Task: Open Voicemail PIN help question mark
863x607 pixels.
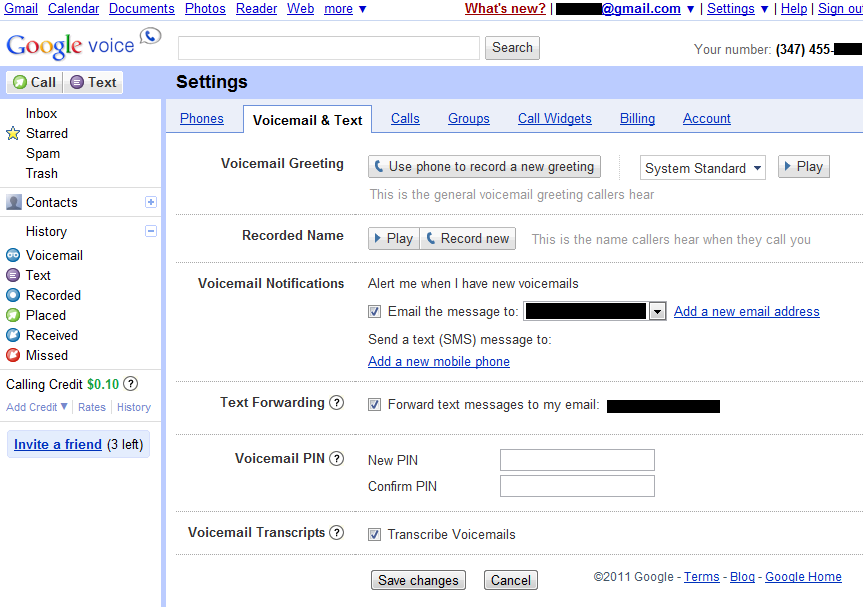Action: click(336, 458)
